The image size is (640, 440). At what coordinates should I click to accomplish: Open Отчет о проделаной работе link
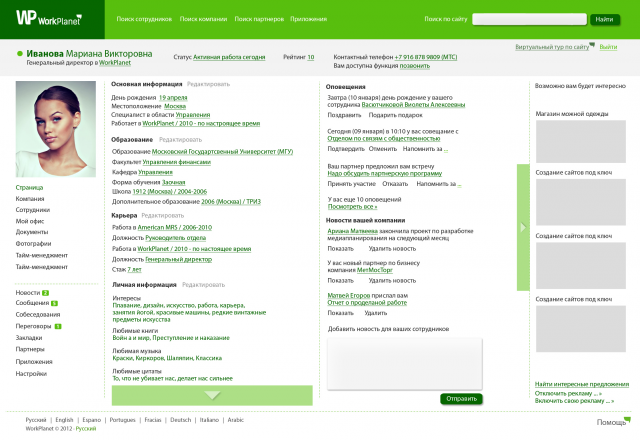[367, 302]
